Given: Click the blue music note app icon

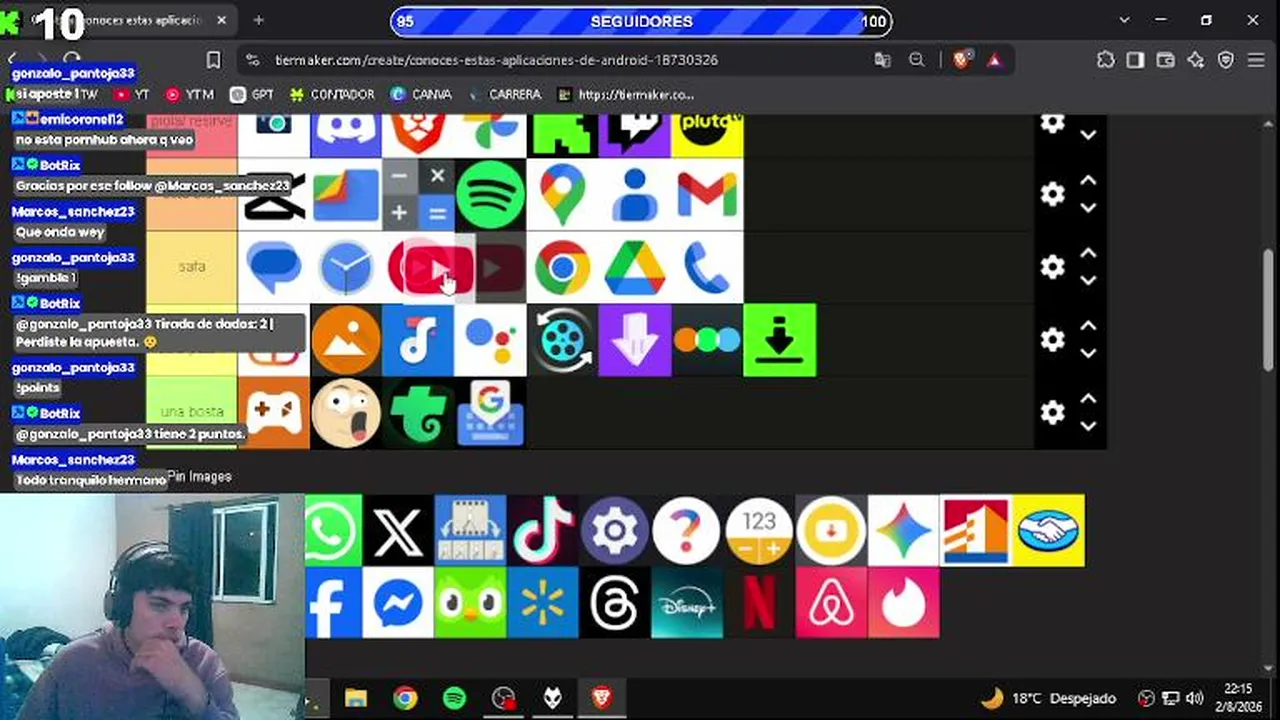Looking at the screenshot, I should click(x=418, y=340).
